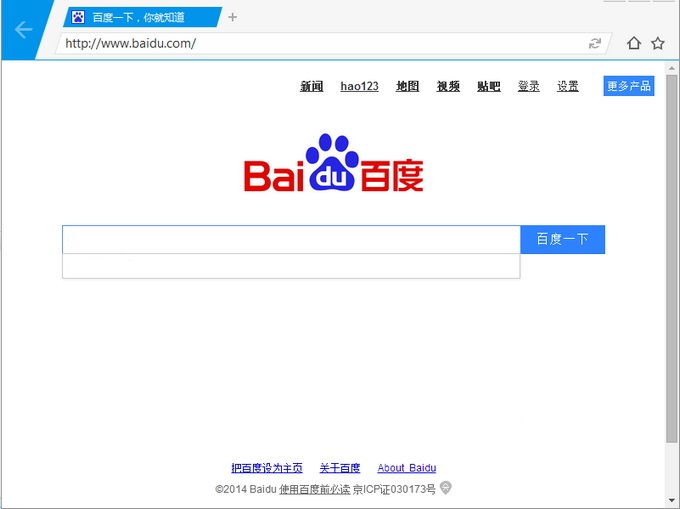This screenshot has width=680, height=509.
Task: Bookmark page with star icon
Action: 657,43
